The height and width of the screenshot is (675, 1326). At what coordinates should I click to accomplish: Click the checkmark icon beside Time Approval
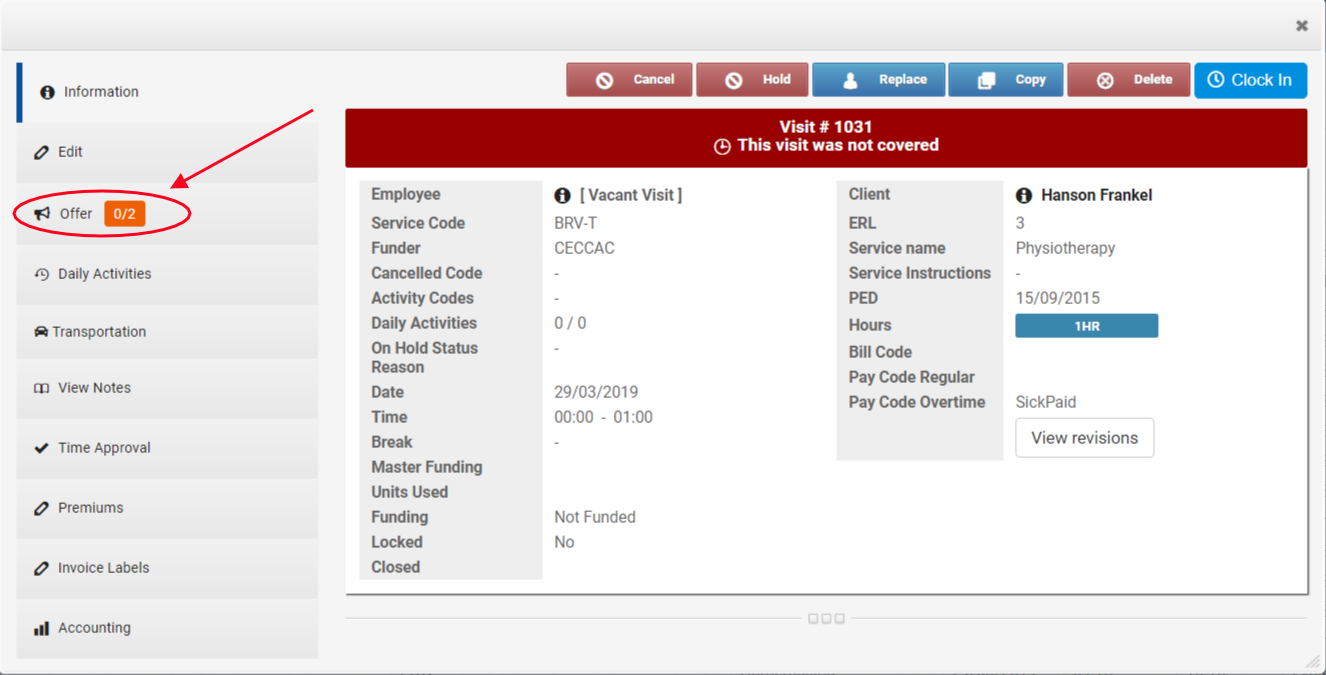pyautogui.click(x=41, y=448)
